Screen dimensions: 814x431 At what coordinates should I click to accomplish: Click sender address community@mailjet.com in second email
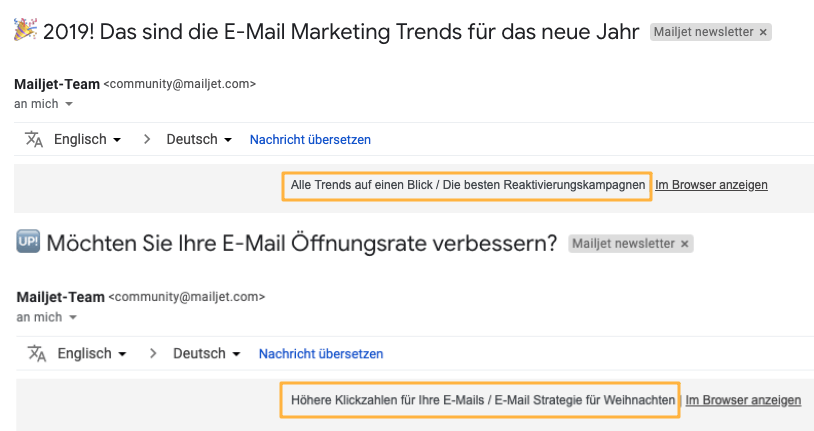tap(186, 297)
